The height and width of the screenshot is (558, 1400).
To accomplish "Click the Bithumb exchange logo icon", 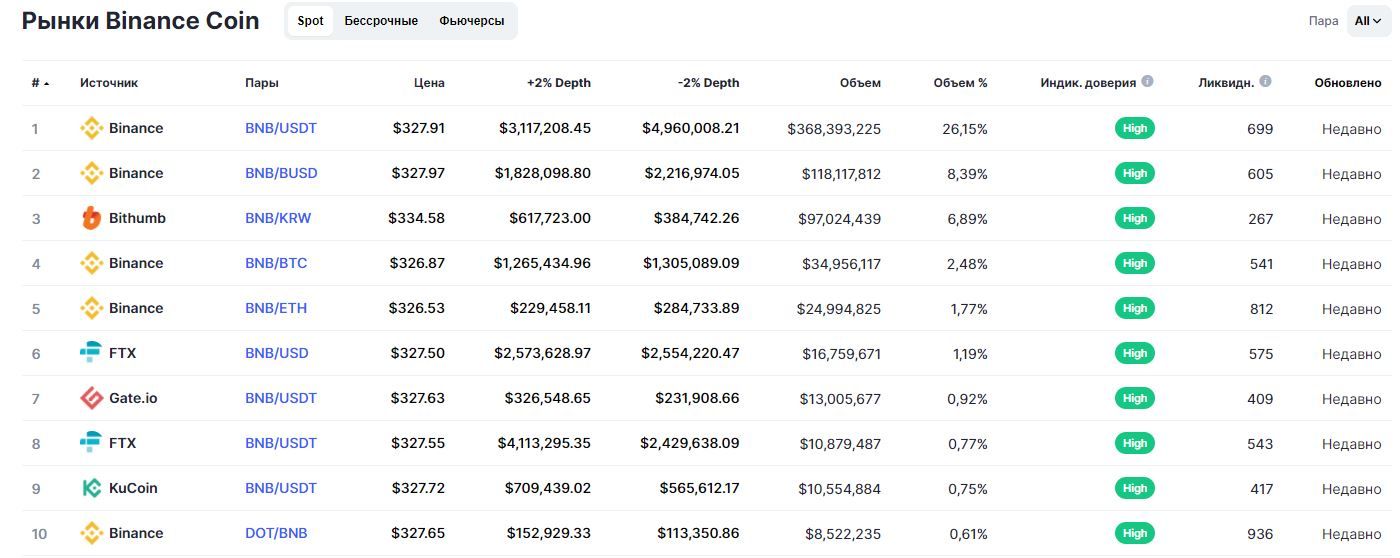I will click(91, 218).
